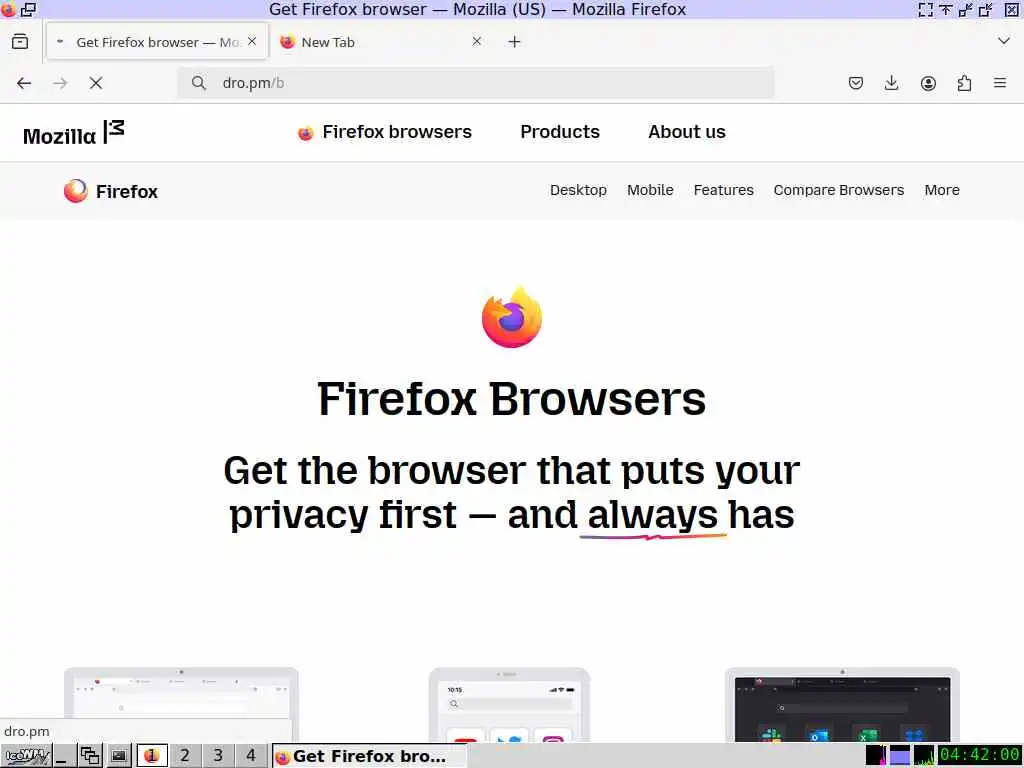
Task: Open the Extensions puzzle icon
Action: 964,83
